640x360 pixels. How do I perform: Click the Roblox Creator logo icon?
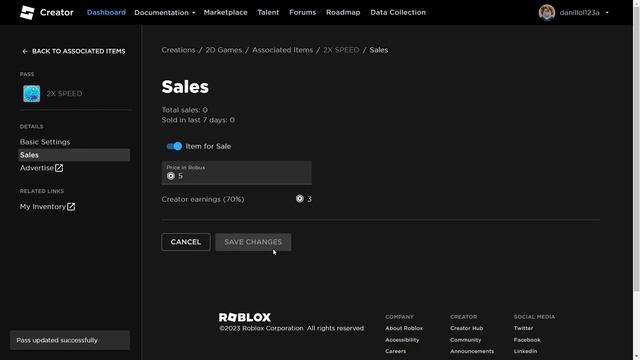pyautogui.click(x=27, y=13)
